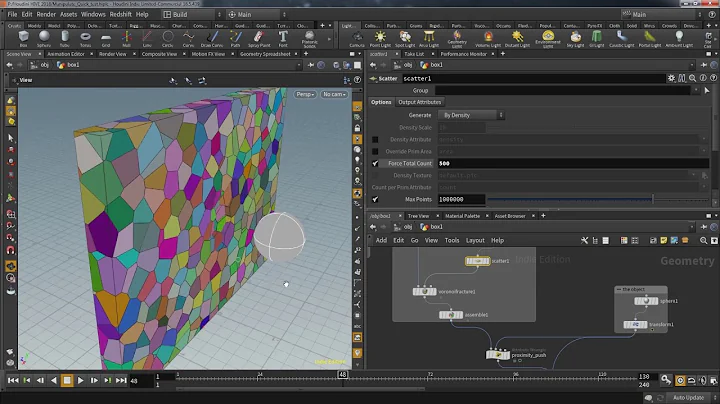Open the network editor Layout menu
Image resolution: width=720 pixels, height=404 pixels.
[475, 241]
